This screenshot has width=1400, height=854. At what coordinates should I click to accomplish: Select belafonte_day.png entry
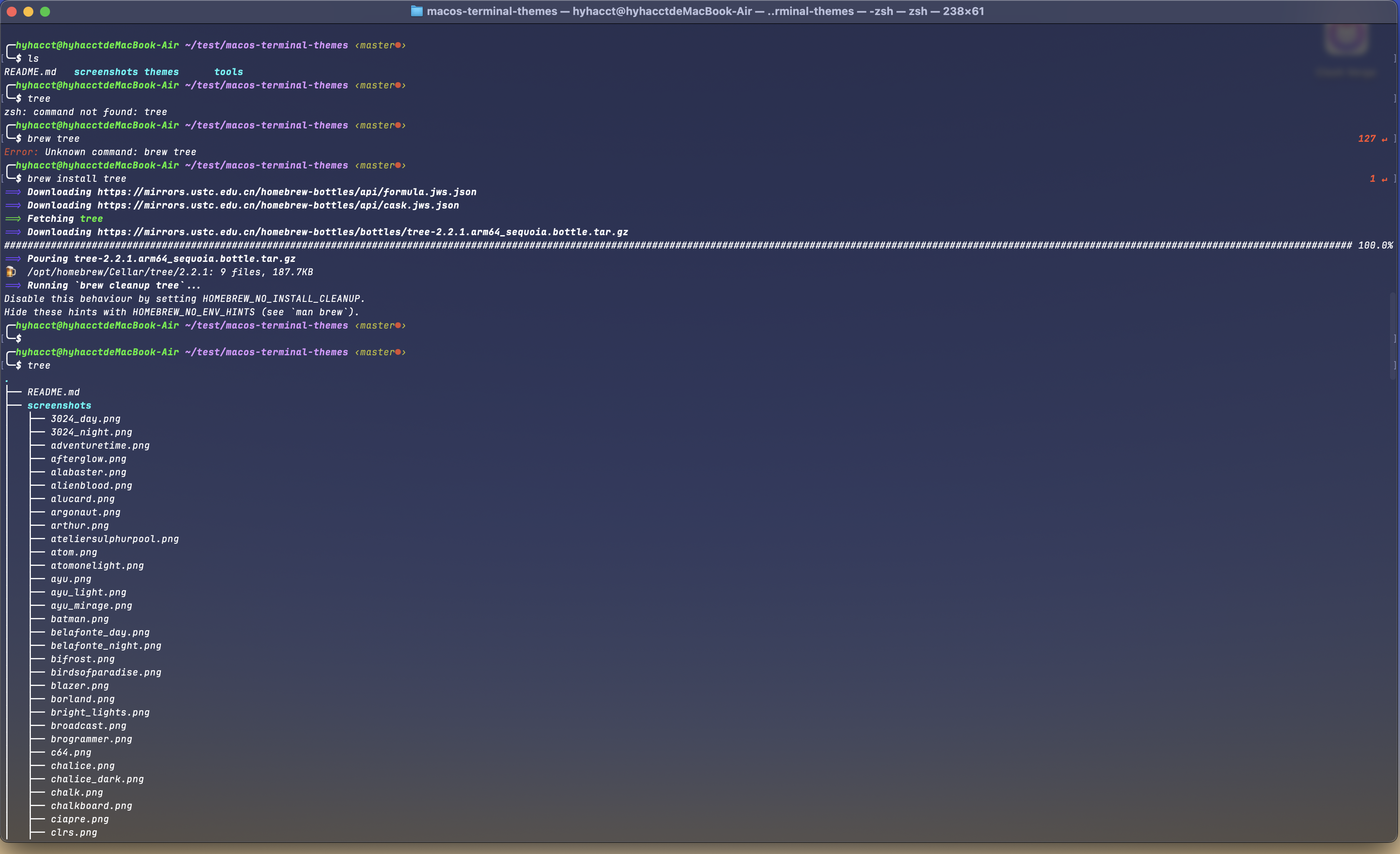pos(100,633)
